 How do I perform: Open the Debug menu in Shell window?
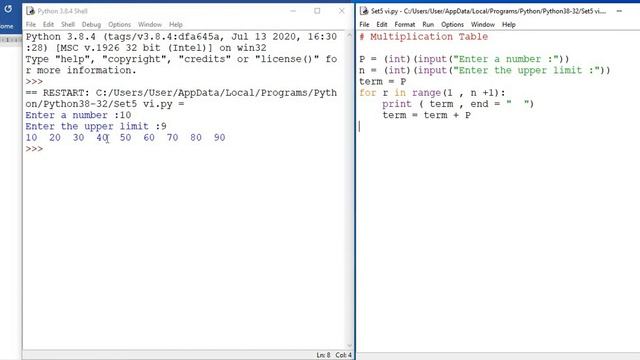point(91,24)
